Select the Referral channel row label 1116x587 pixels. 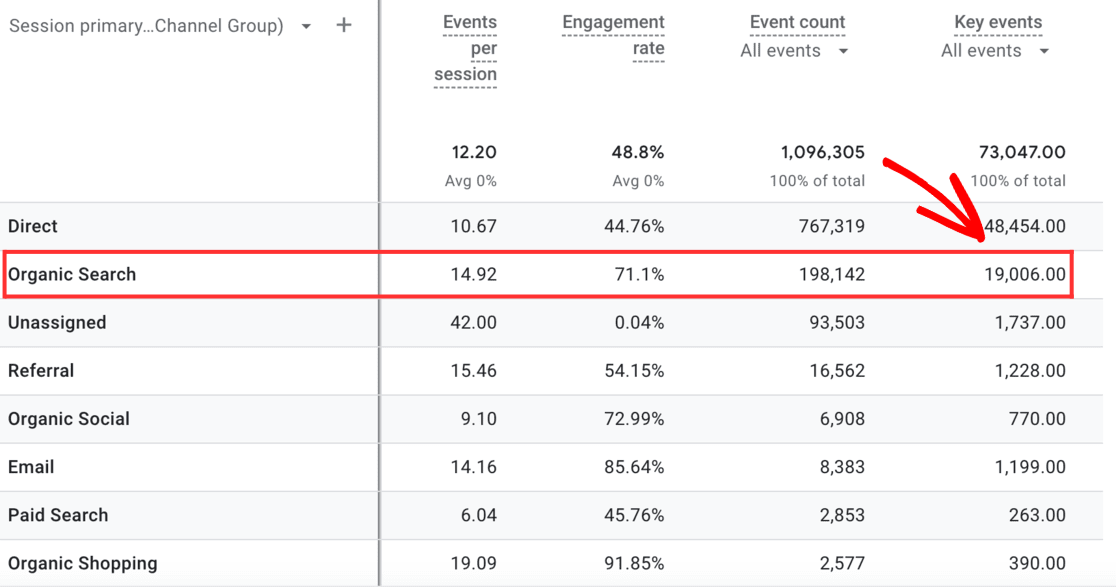tap(41, 370)
